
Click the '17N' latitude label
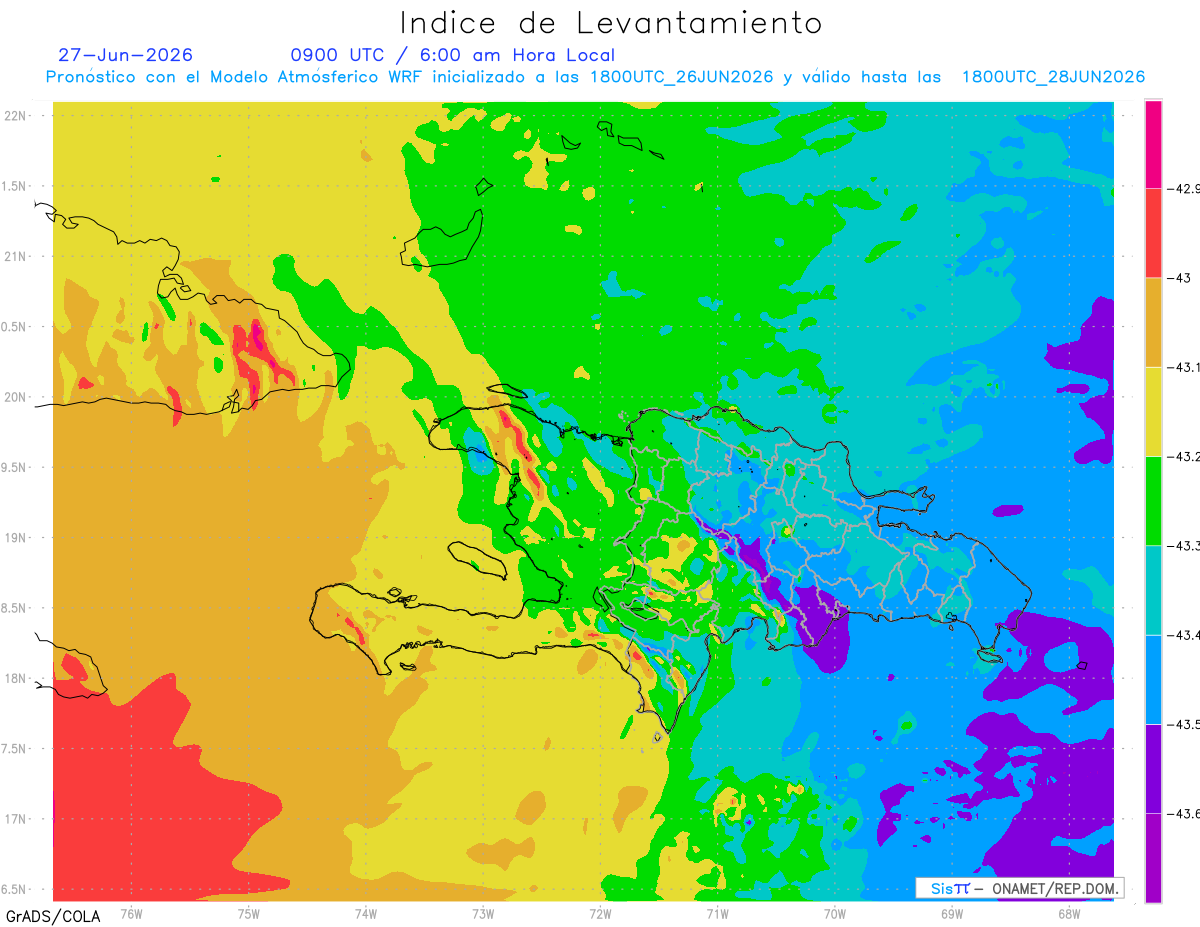[16, 819]
